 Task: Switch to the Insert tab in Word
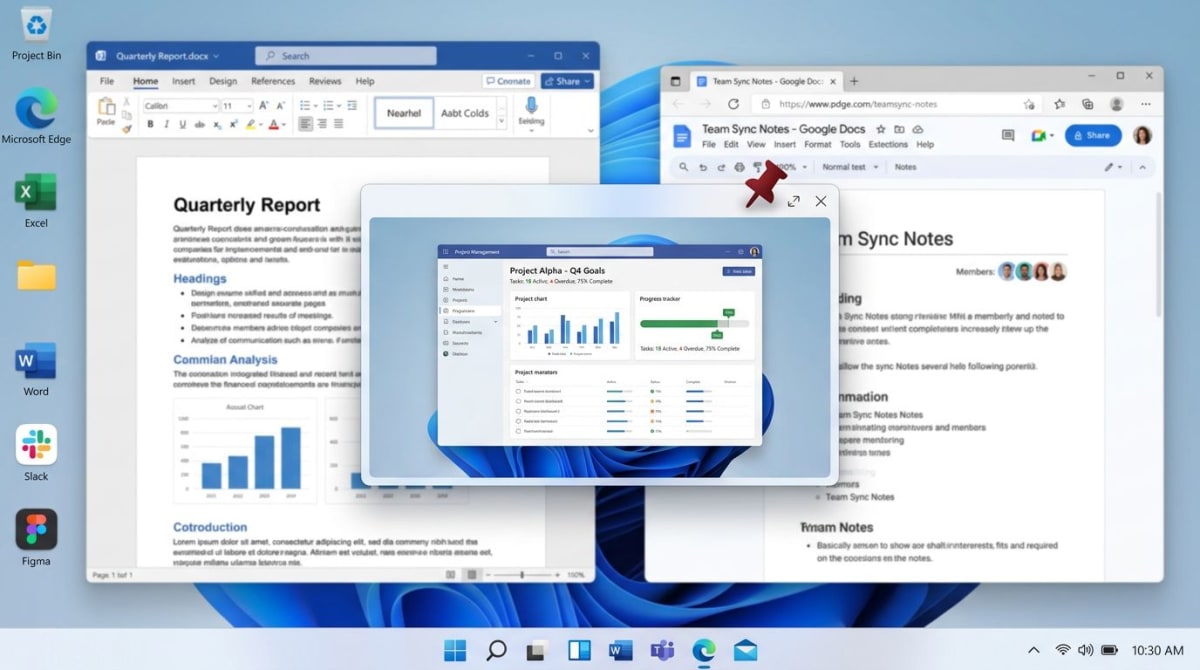coord(183,81)
